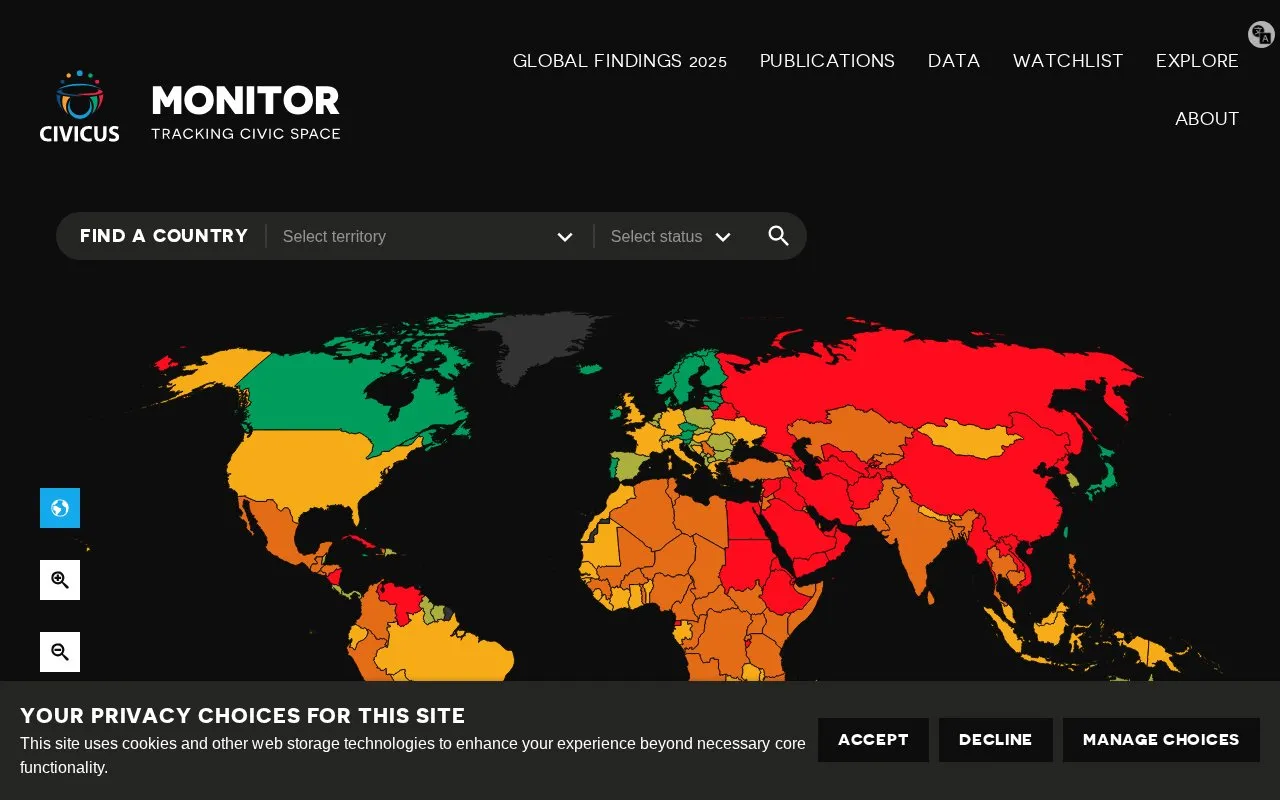Open the Global Findings 2025 menu
Image resolution: width=1280 pixels, height=800 pixels.
[620, 61]
